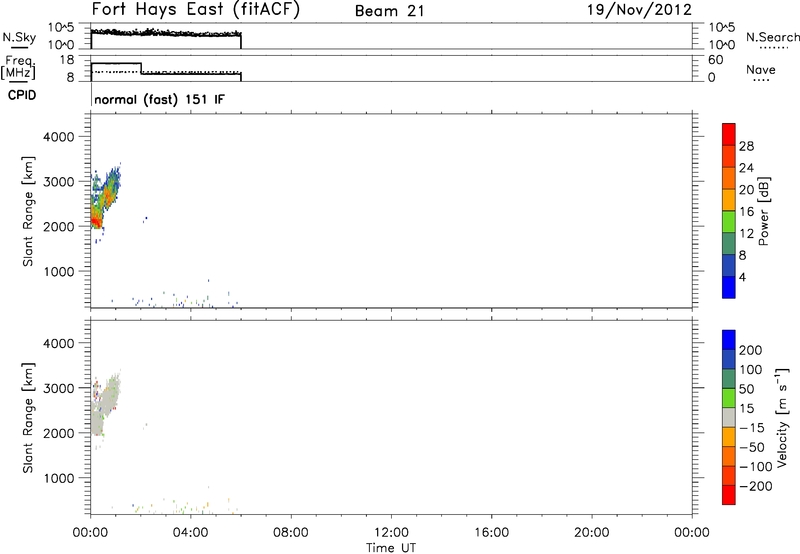Click the noise trace in the N.Sky panel
This screenshot has width=800, height=554.
165,33
